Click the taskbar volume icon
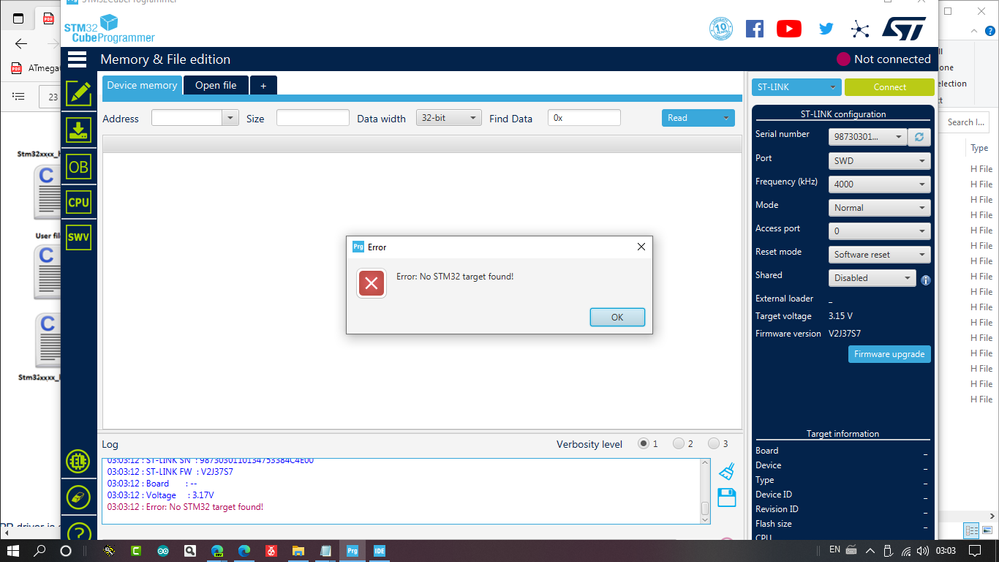Viewport: 999px width, 562px height. [923, 551]
